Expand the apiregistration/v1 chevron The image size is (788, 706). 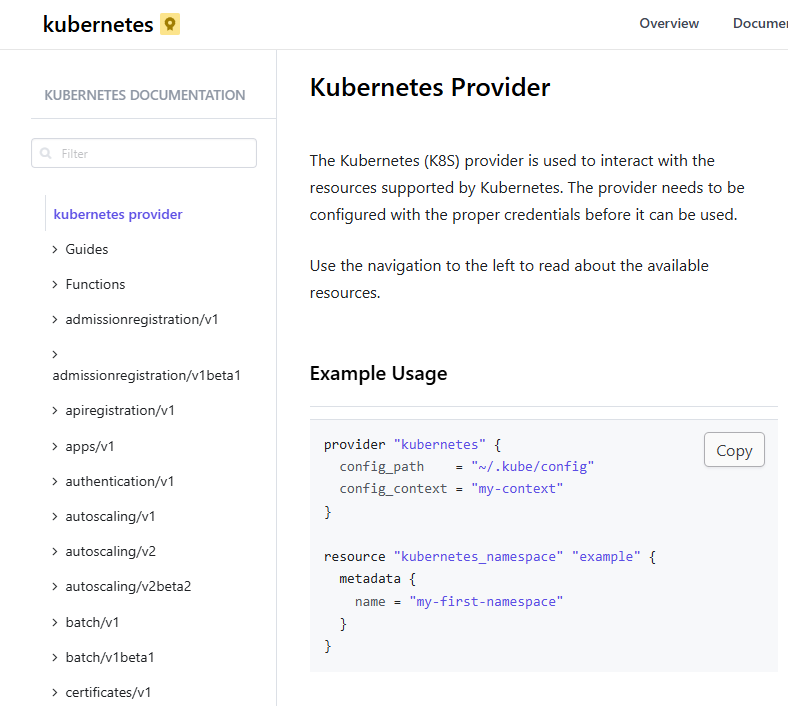click(x=55, y=411)
